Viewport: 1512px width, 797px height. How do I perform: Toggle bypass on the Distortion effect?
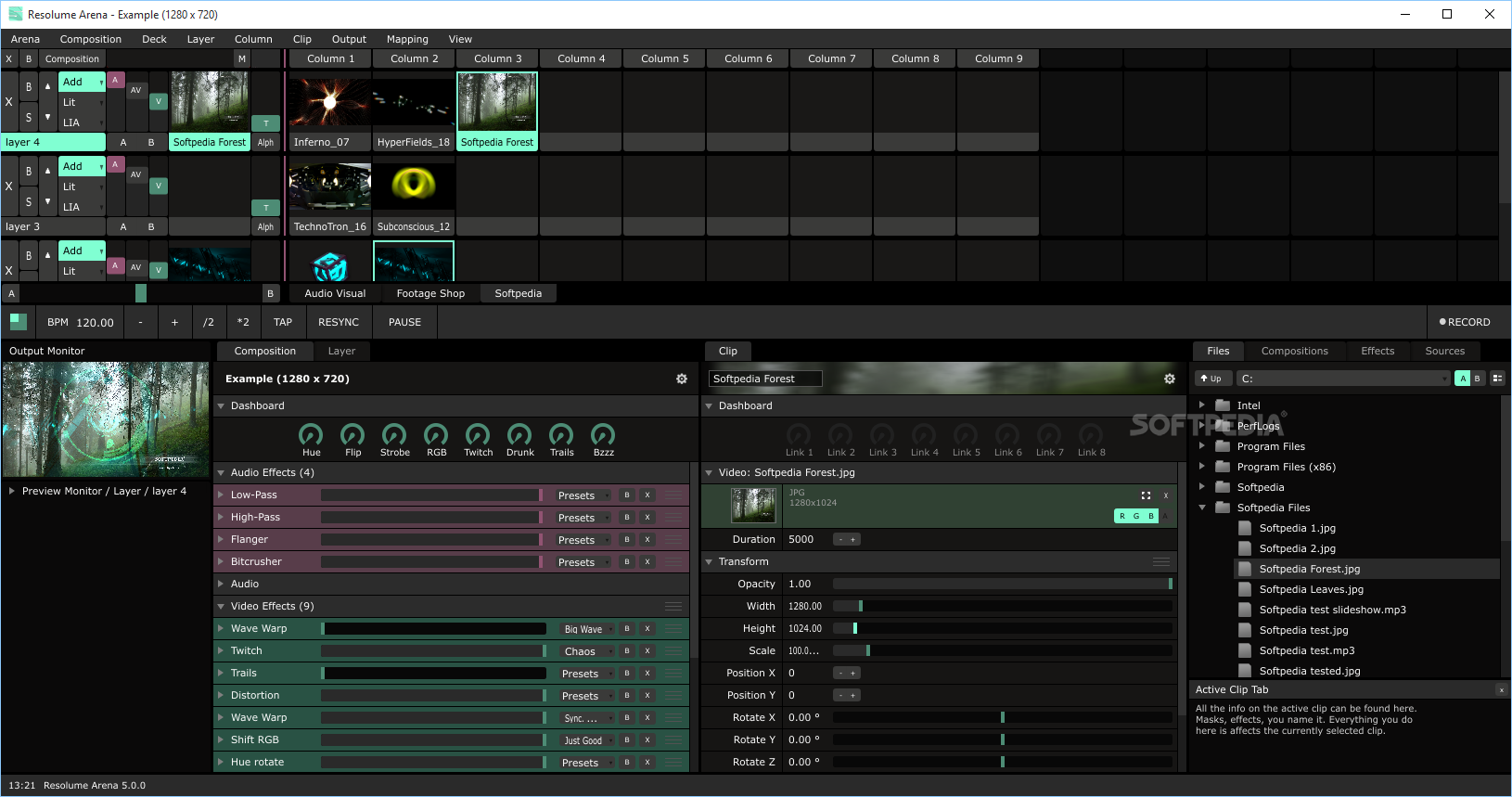click(x=627, y=696)
